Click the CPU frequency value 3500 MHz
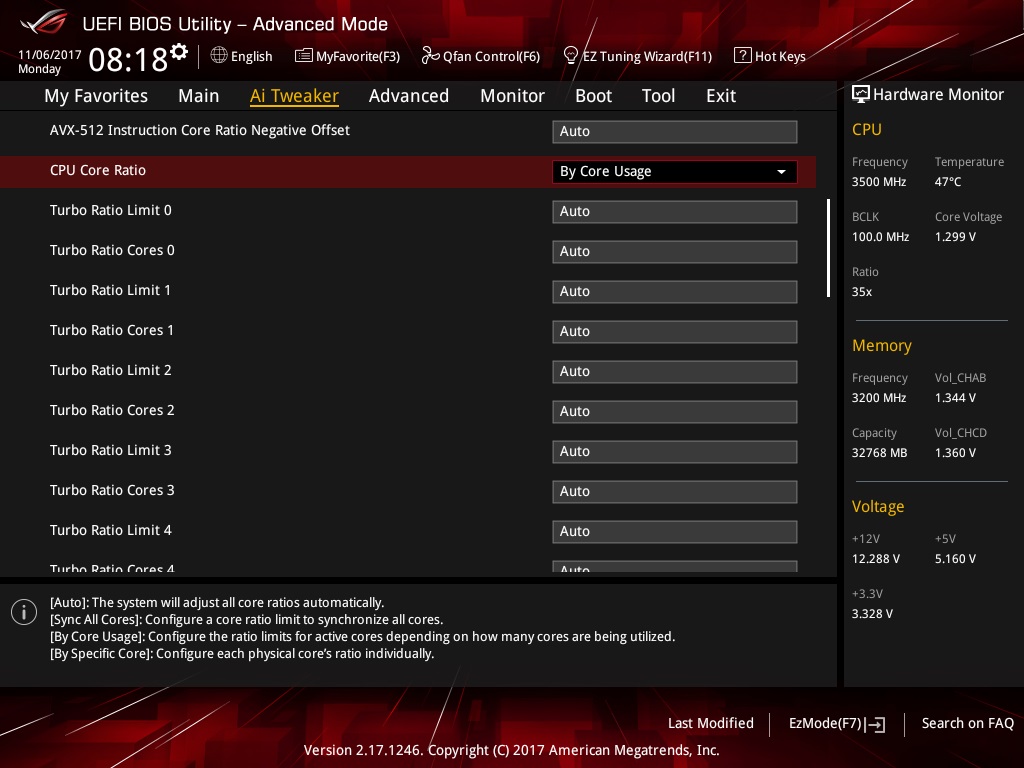Viewport: 1024px width, 768px height. click(x=879, y=182)
